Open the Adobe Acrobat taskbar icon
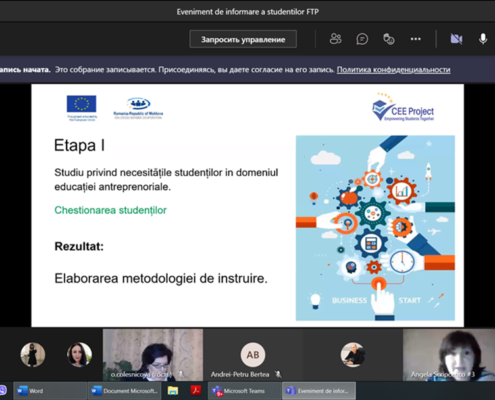The width and height of the screenshot is (495, 400). click(x=196, y=391)
